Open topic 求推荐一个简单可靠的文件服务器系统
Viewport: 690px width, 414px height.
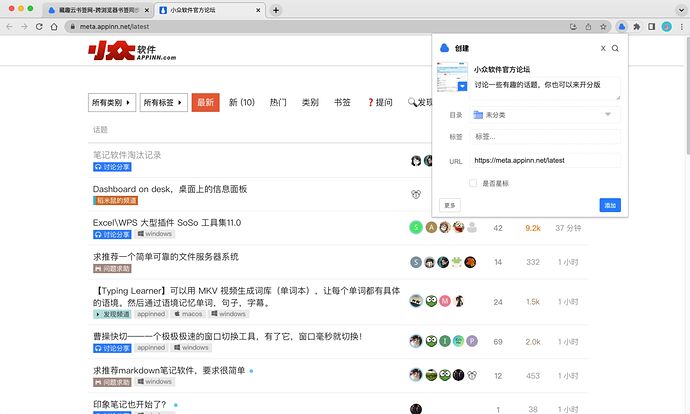(x=165, y=256)
